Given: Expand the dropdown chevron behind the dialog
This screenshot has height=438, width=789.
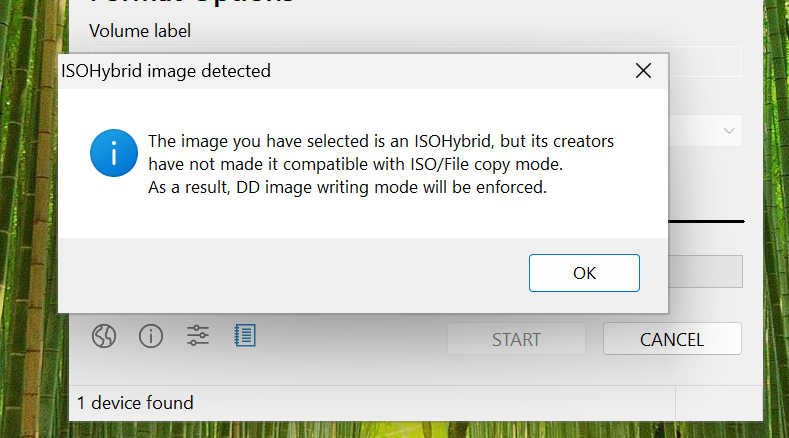Looking at the screenshot, I should (x=729, y=131).
